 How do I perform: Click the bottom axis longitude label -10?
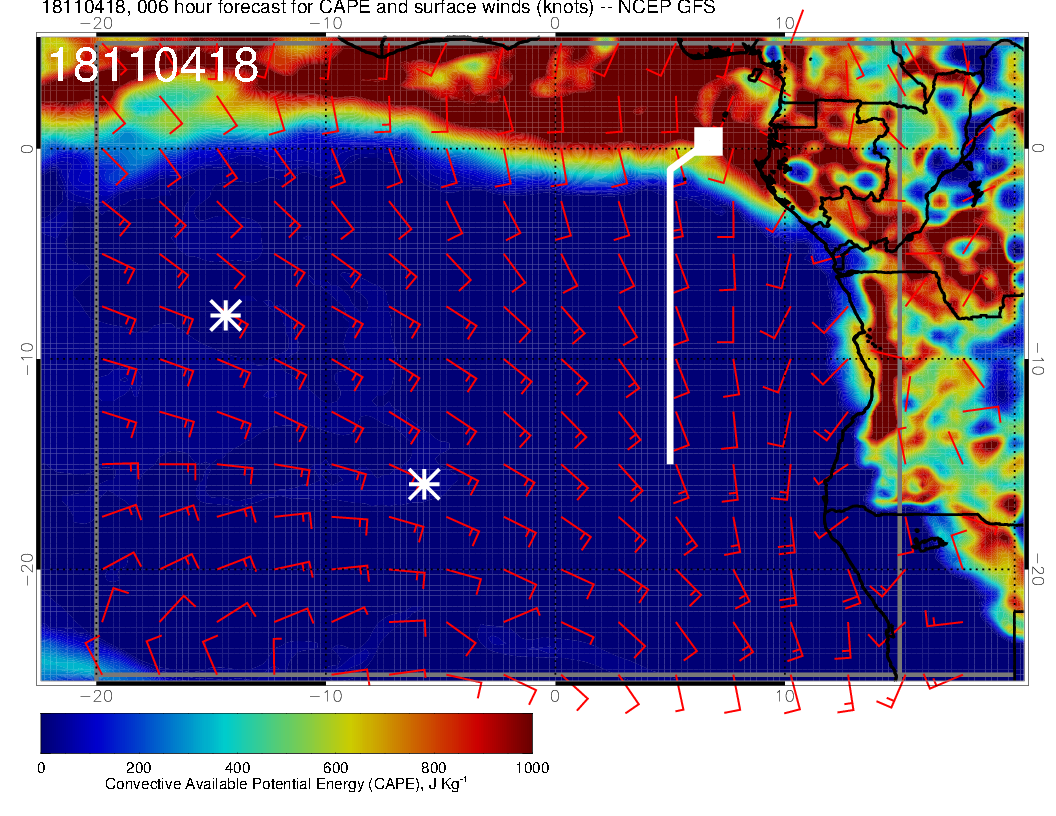coord(326,695)
